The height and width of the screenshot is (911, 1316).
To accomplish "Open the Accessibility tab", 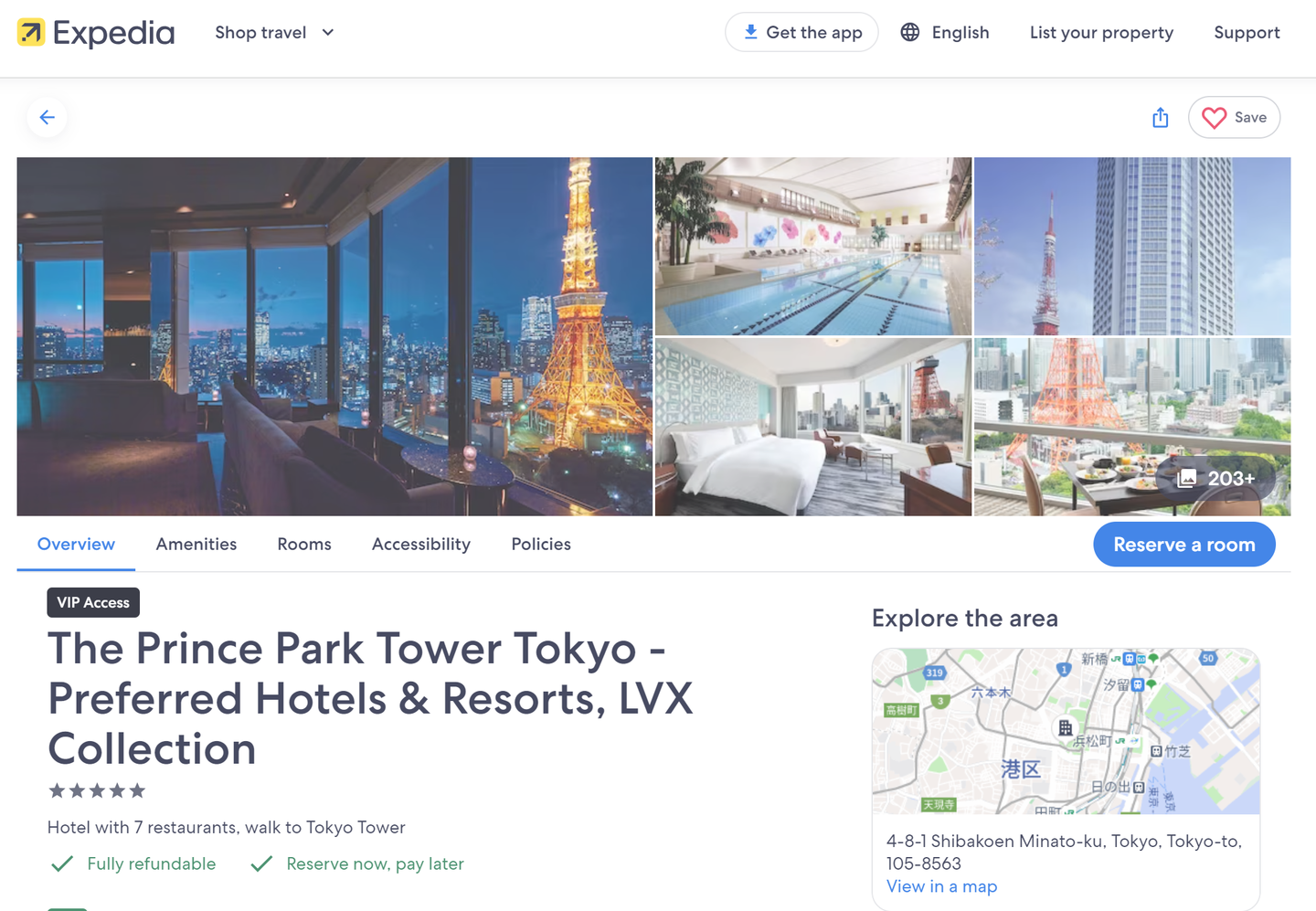I will (x=421, y=544).
